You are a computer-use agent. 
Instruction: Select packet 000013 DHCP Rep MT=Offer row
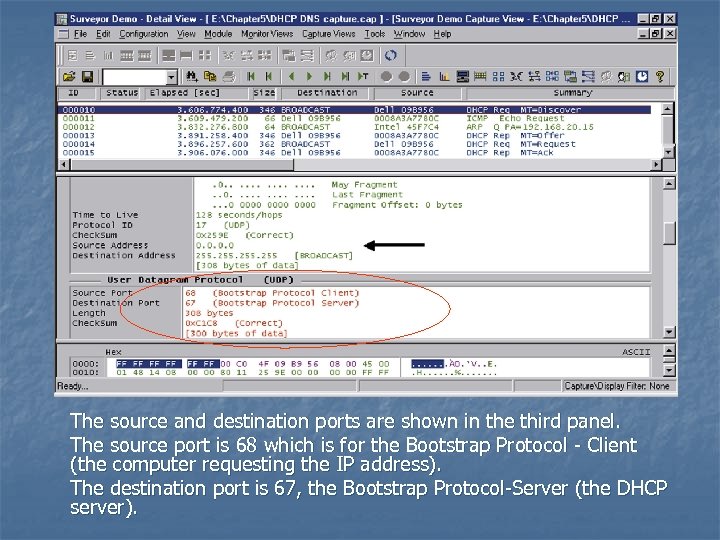coord(354,135)
